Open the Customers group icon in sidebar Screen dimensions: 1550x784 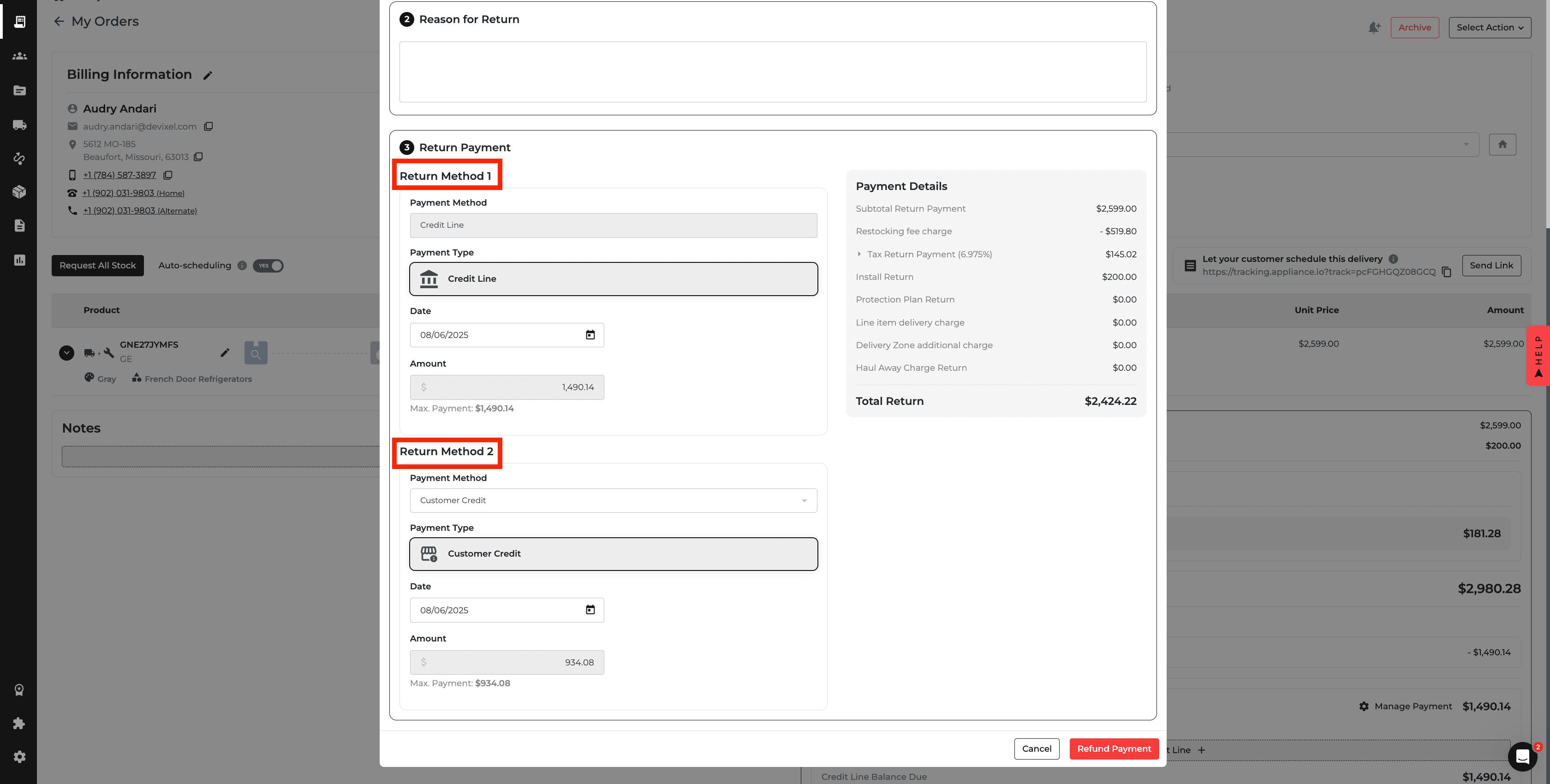click(x=19, y=56)
